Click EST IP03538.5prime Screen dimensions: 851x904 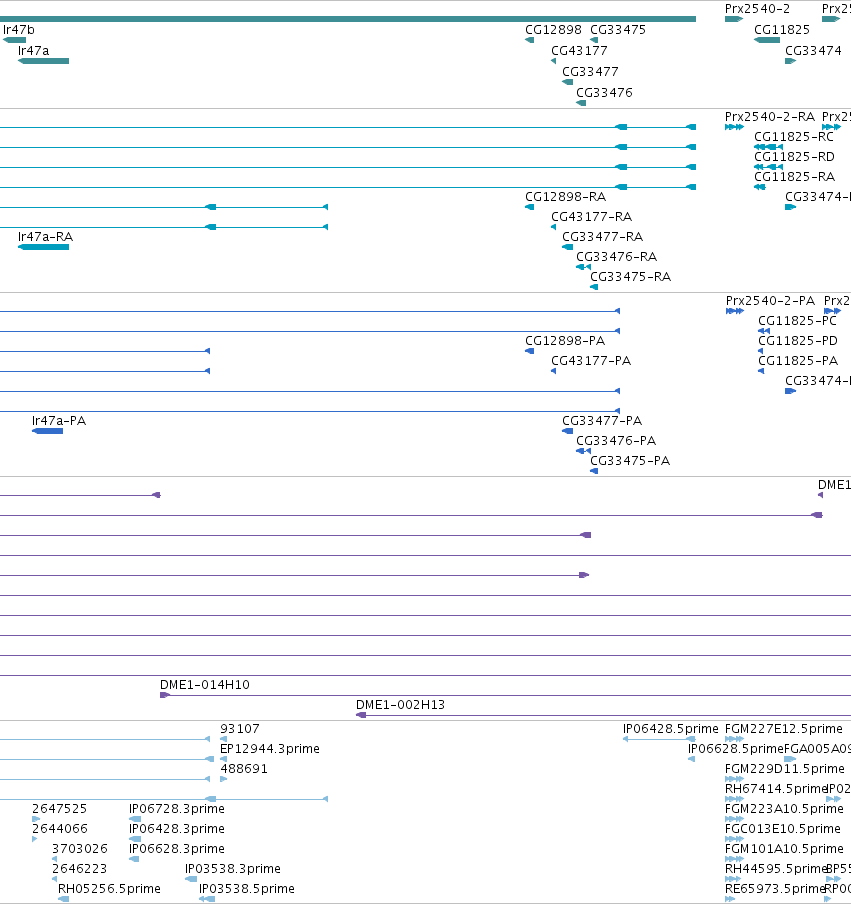coord(207,899)
